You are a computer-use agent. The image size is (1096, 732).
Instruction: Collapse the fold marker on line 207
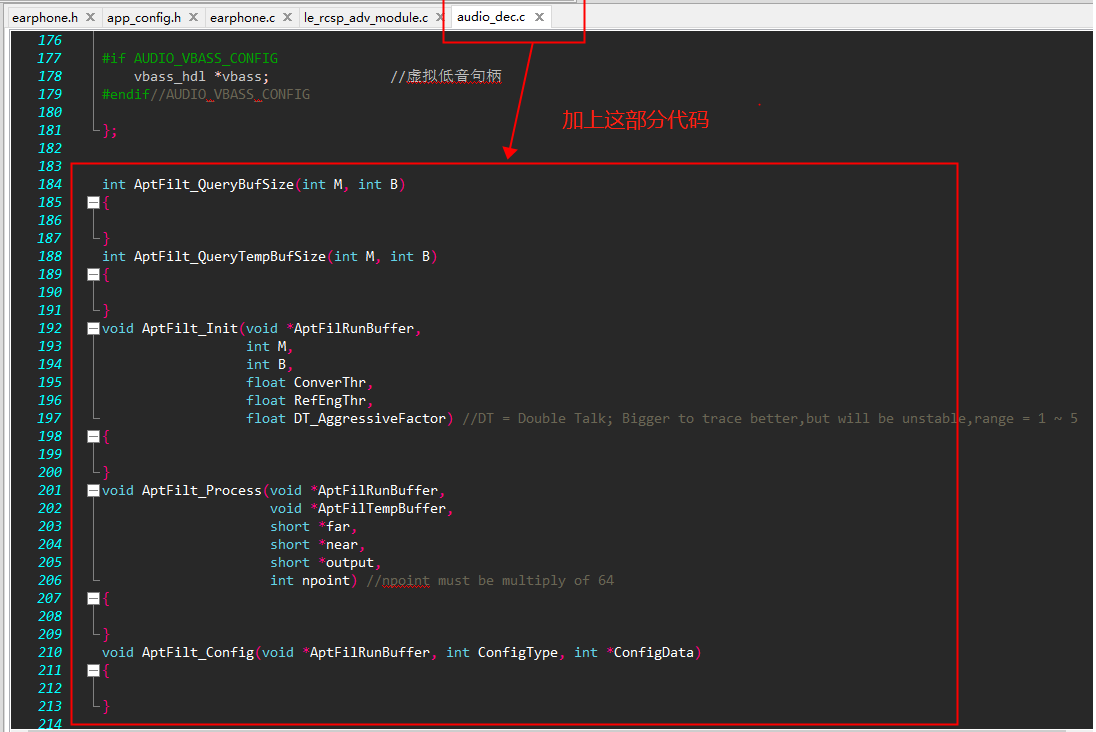(x=93, y=598)
